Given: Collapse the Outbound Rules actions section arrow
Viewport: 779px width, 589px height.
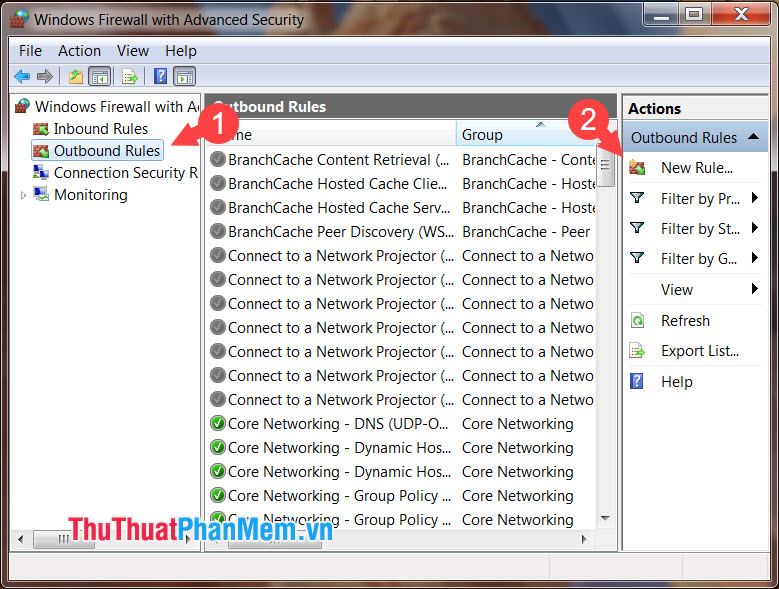Looking at the screenshot, I should coord(753,137).
